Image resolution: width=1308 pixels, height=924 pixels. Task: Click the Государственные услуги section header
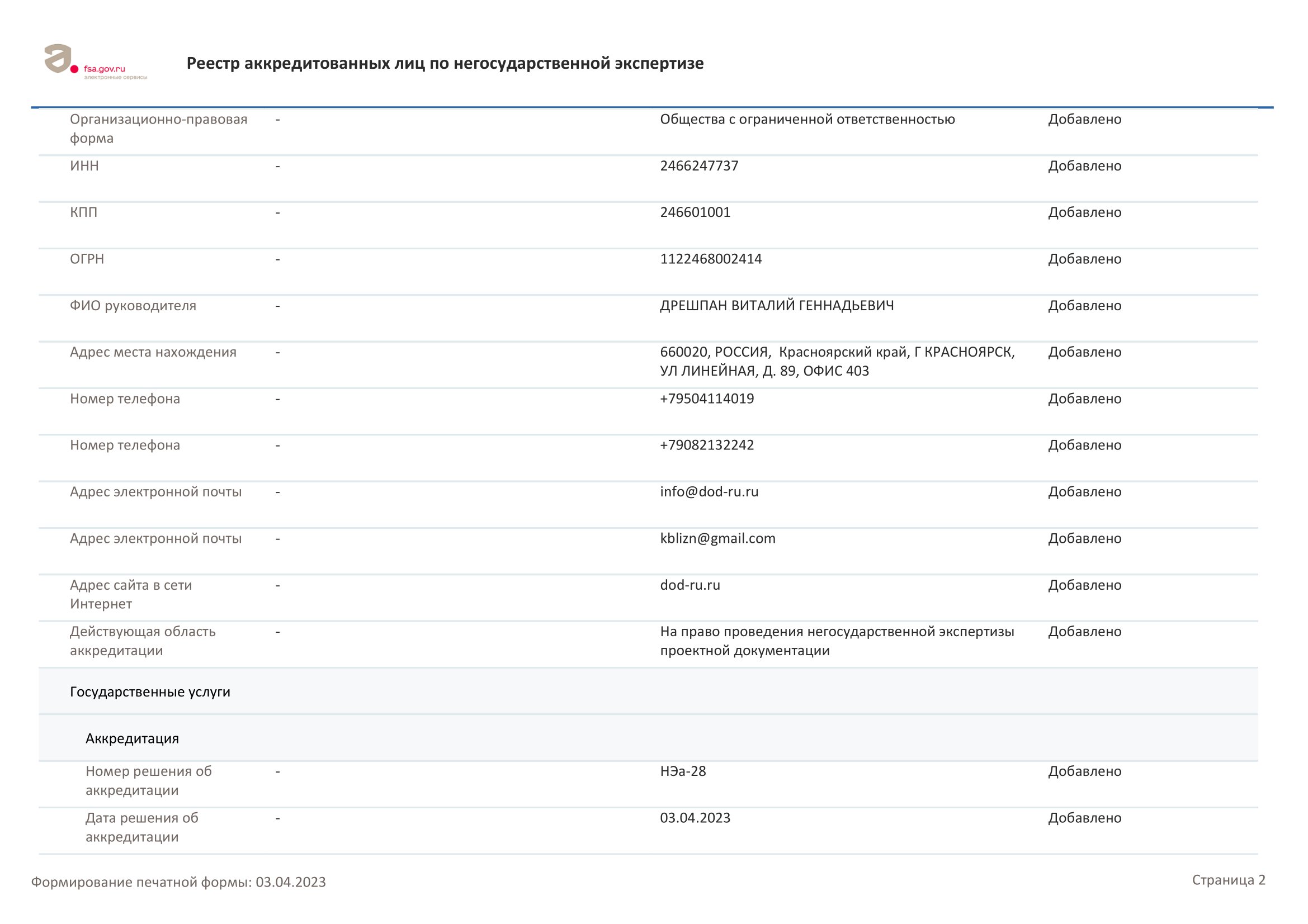[150, 691]
